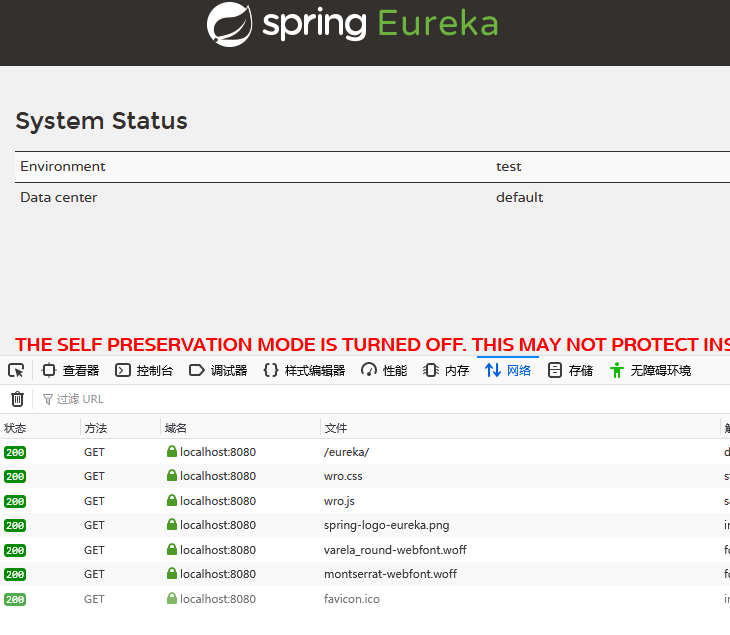Open the 查看器 inspector tab

pyautogui.click(x=70, y=371)
